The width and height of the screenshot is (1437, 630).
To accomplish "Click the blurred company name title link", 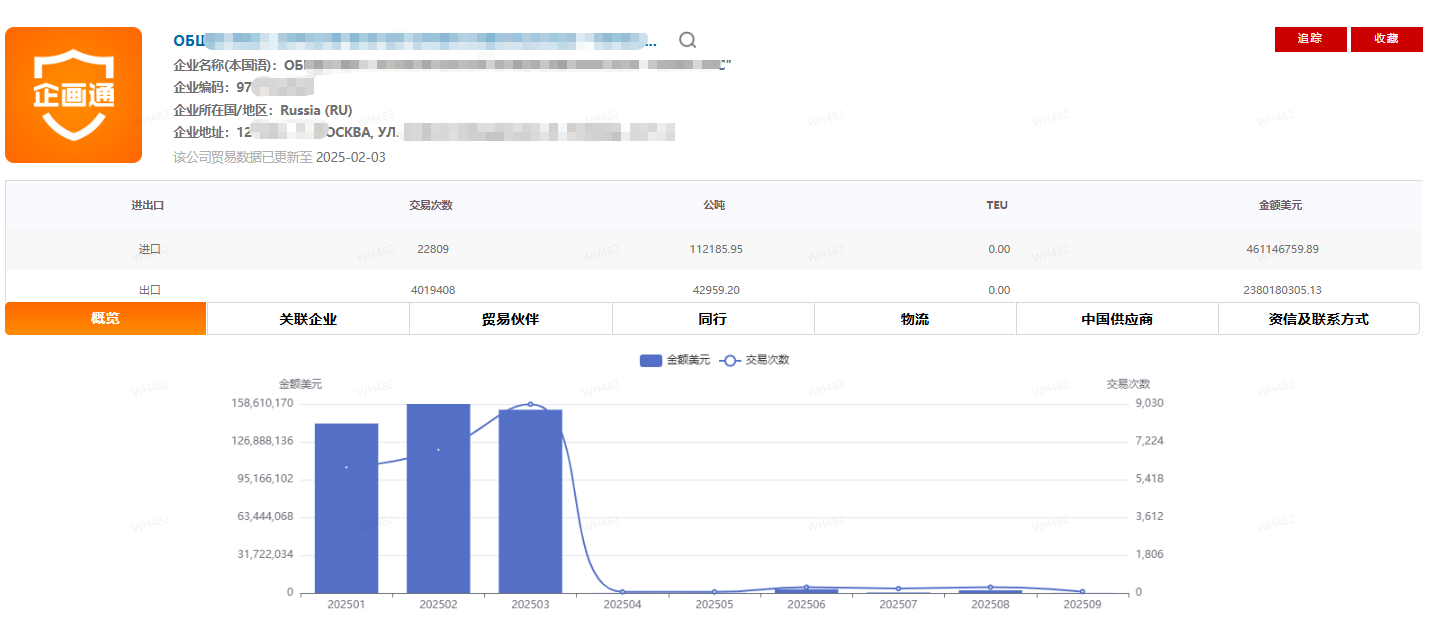I will (x=415, y=41).
